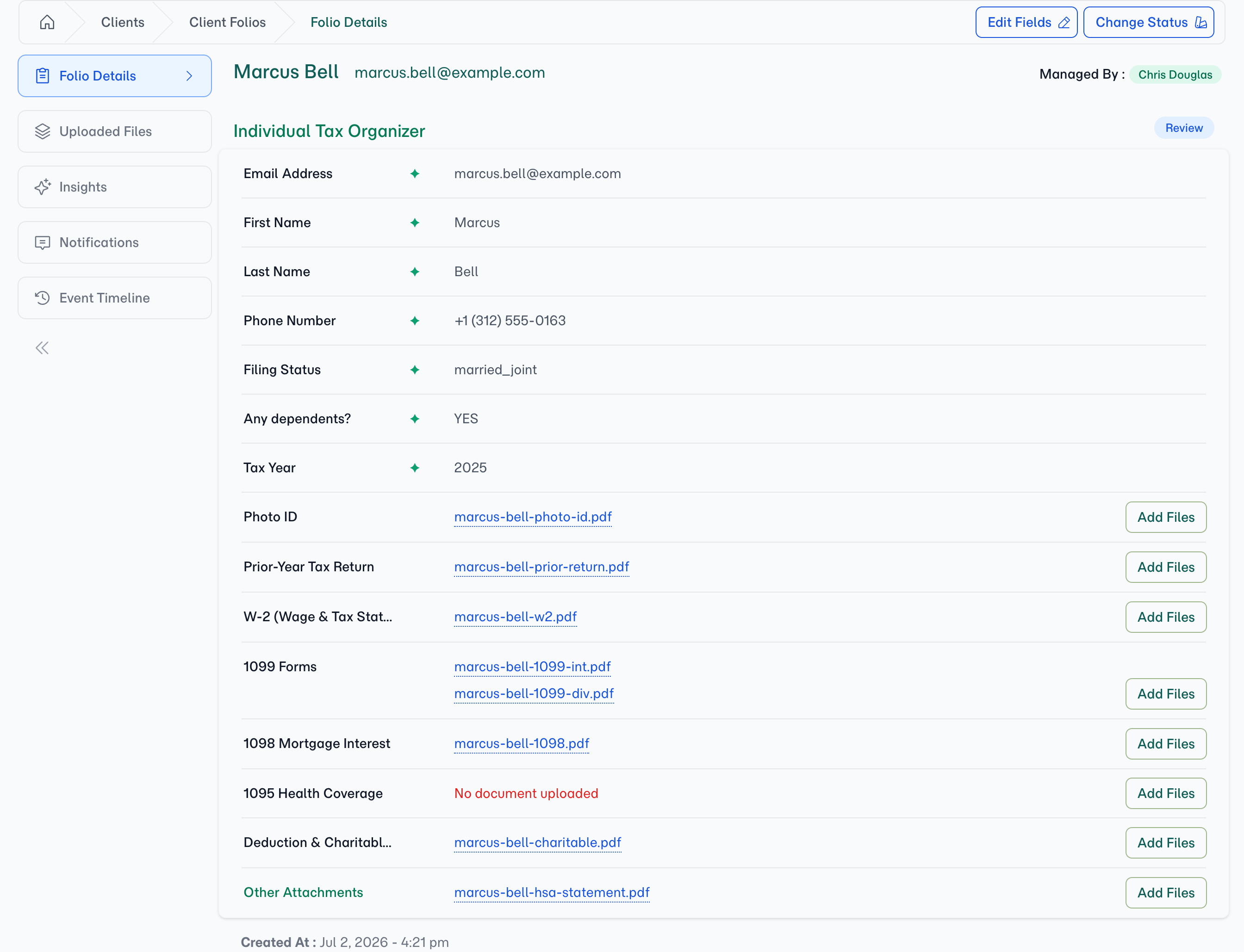Open the Notifications tab
This screenshot has height=952, width=1244.
pos(114,242)
